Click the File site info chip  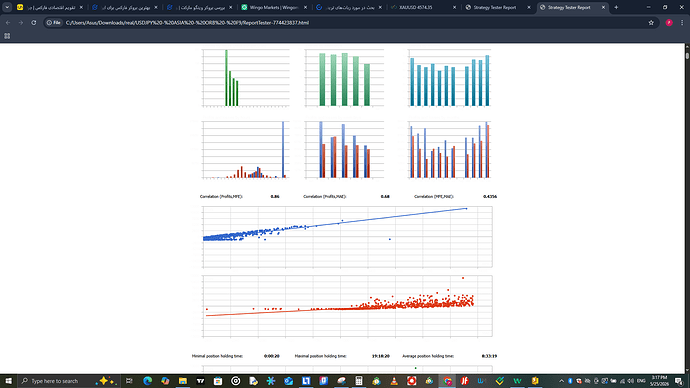pos(54,22)
